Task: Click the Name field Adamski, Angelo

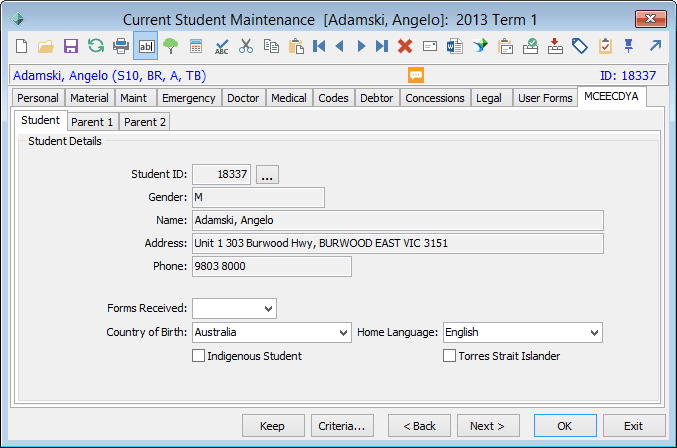Action: click(398, 221)
